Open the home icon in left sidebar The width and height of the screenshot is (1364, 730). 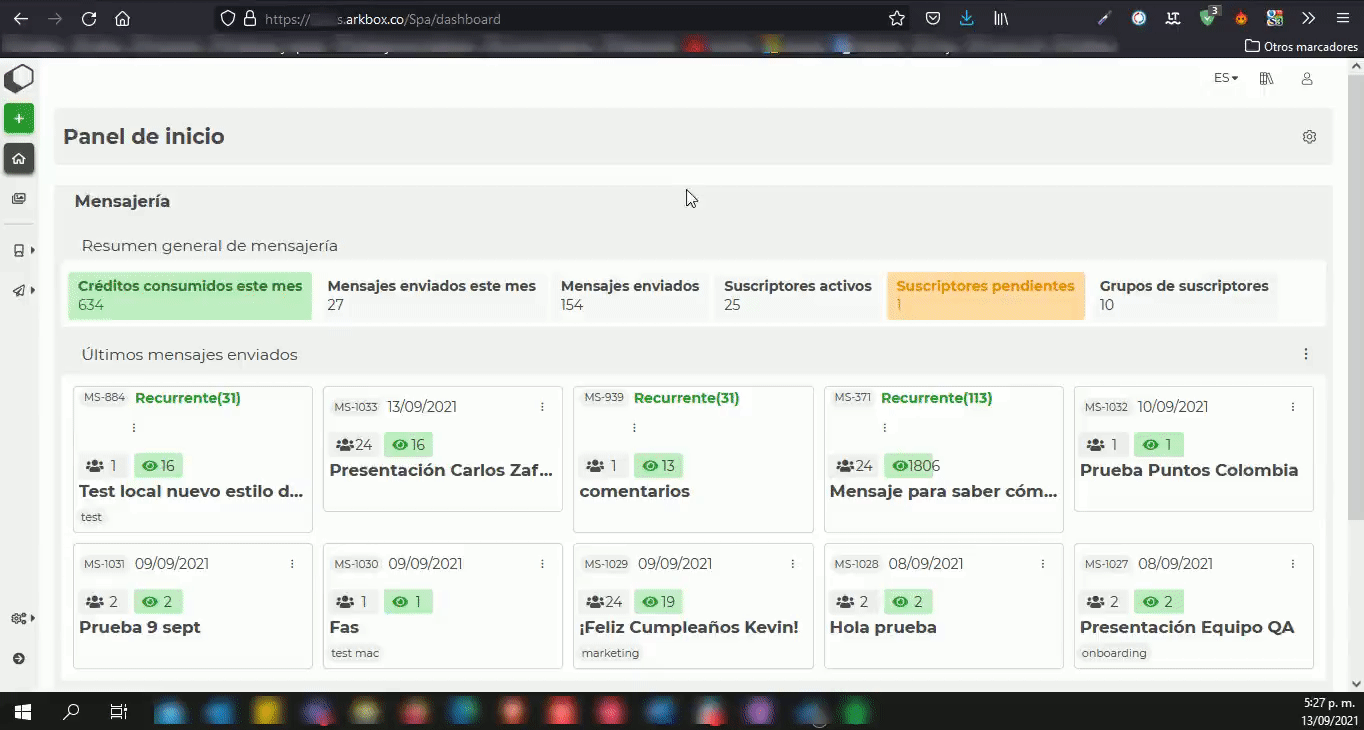[19, 158]
